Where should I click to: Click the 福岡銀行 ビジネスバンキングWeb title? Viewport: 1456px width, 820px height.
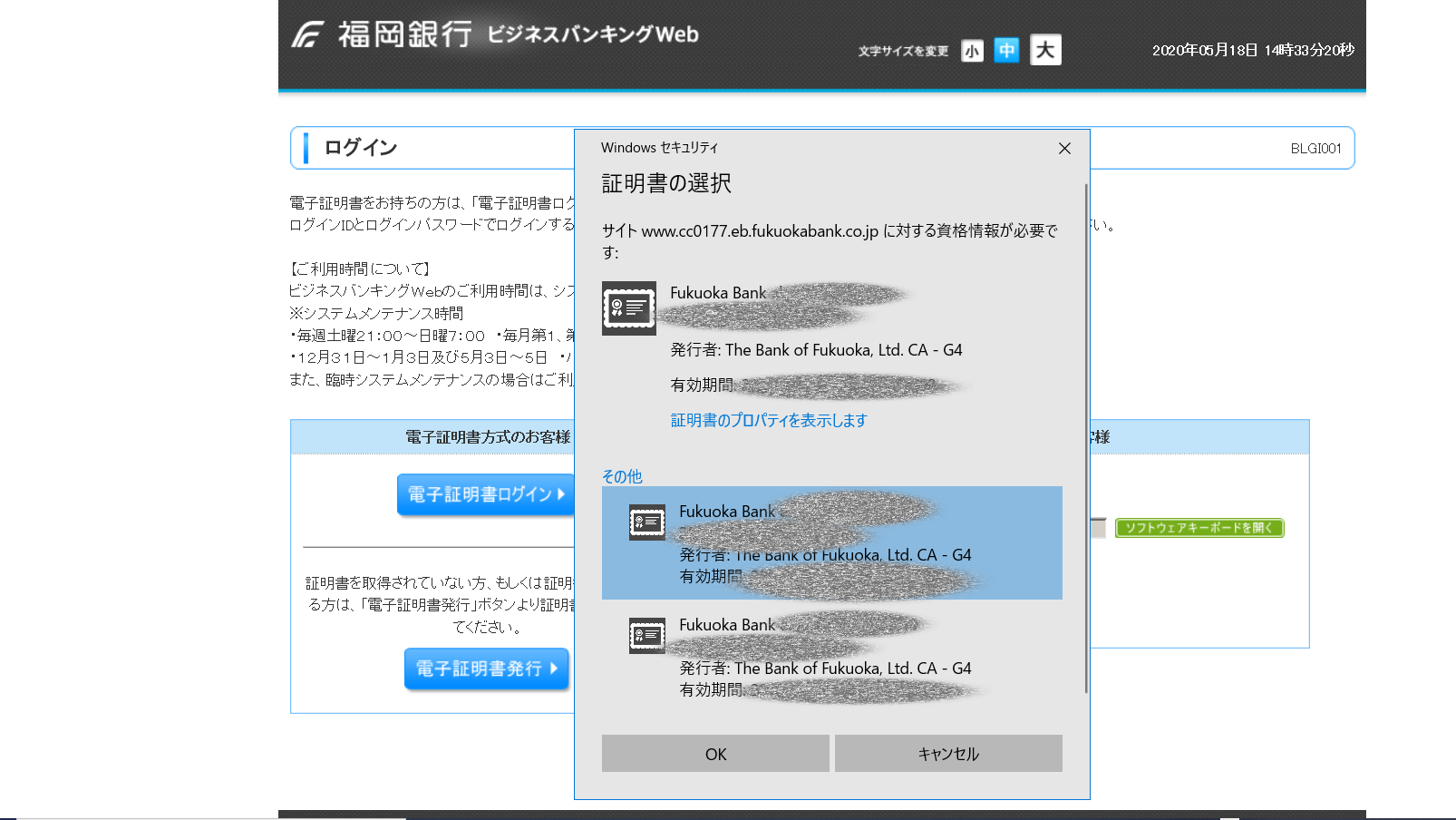pos(518,34)
